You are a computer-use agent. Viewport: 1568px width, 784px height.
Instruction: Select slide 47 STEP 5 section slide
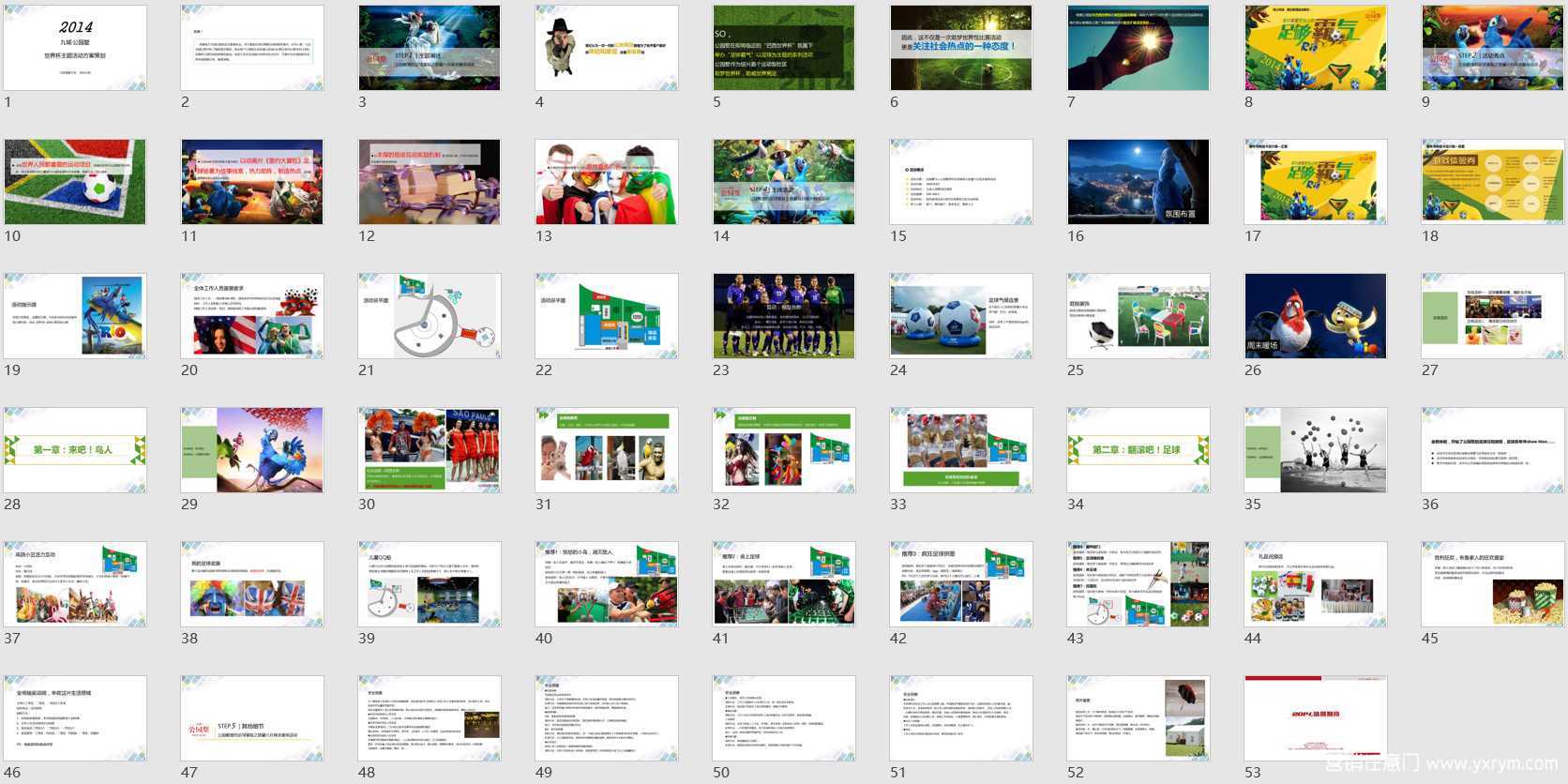click(252, 718)
